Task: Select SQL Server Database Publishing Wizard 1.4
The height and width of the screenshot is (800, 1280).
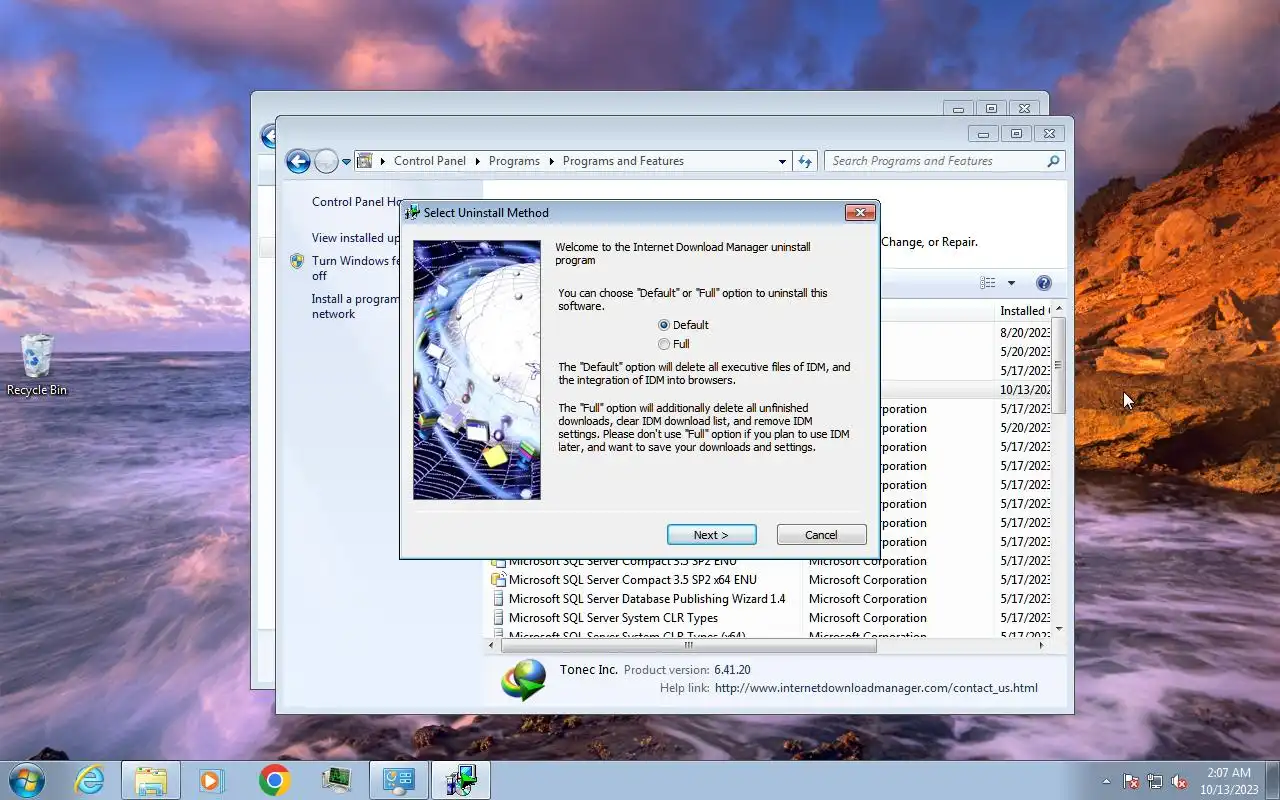Action: pos(647,599)
